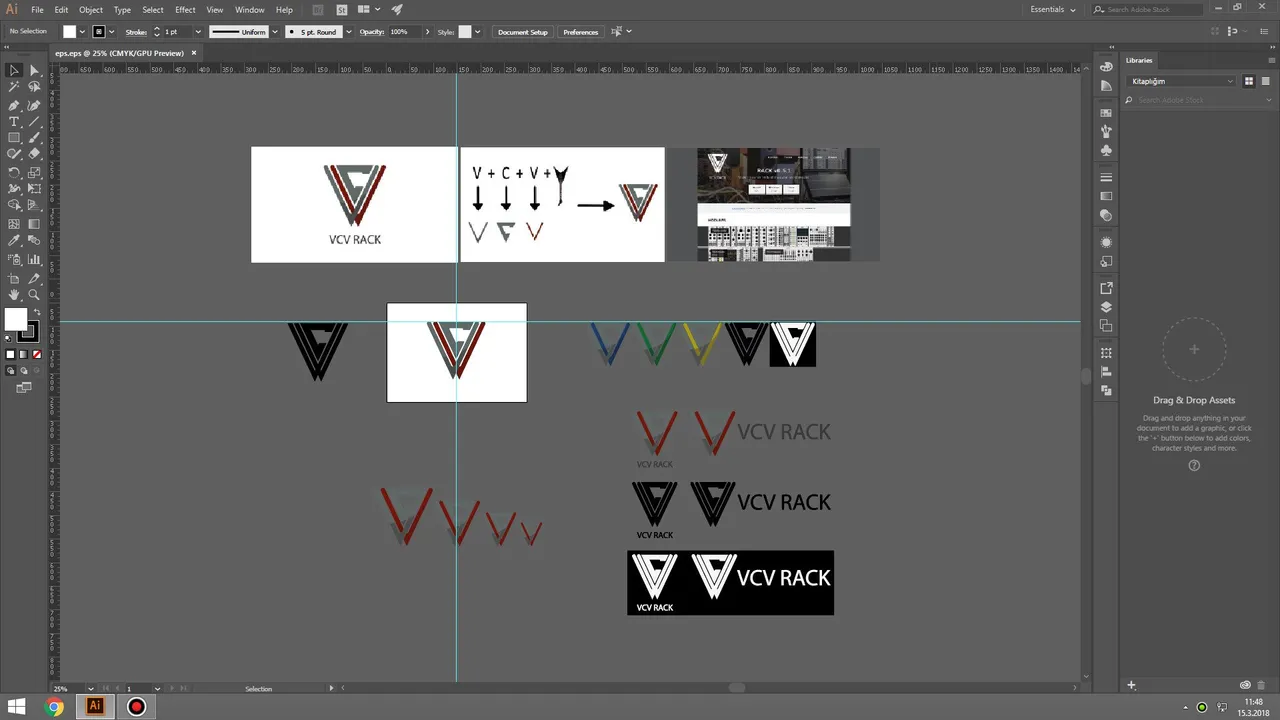Select the Scale tool
Viewport: 1280px width, 720px height.
[x=34, y=172]
